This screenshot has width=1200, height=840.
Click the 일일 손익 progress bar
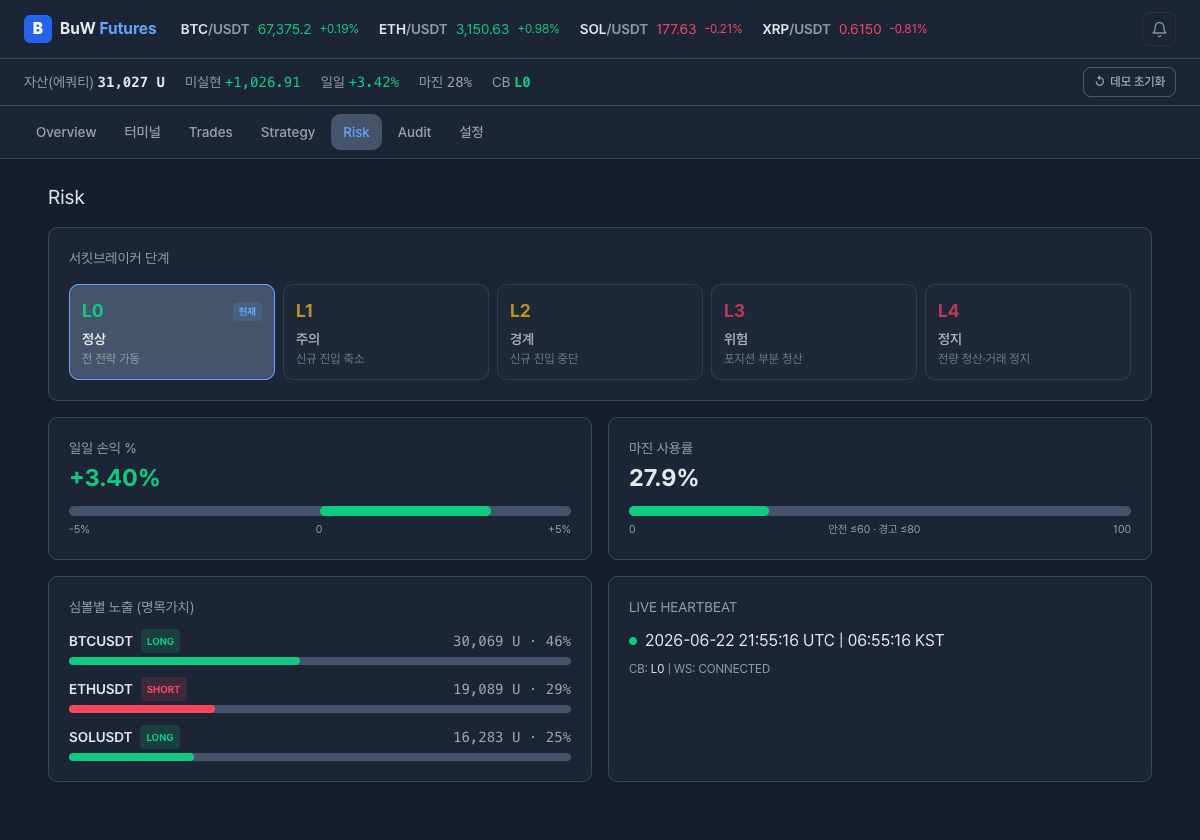(320, 511)
